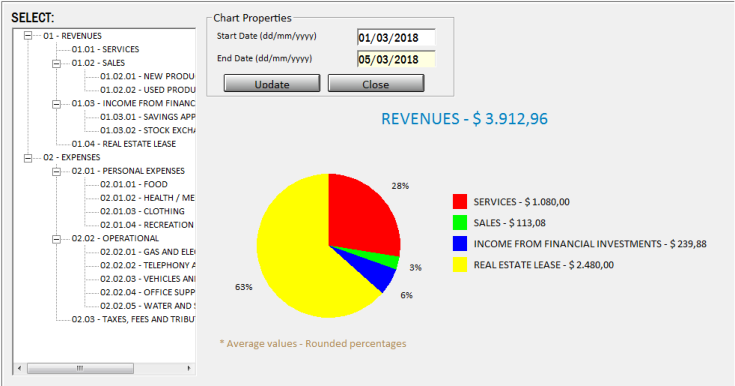Collapse the 01.03 - INCOME FROM FINANC node
The width and height of the screenshot is (735, 386).
pos(56,104)
